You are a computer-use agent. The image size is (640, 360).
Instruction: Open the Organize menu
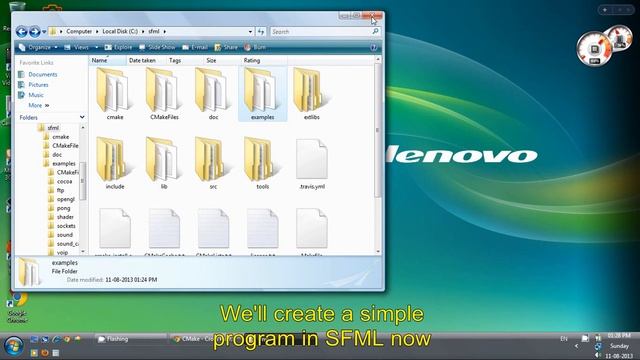click(38, 47)
